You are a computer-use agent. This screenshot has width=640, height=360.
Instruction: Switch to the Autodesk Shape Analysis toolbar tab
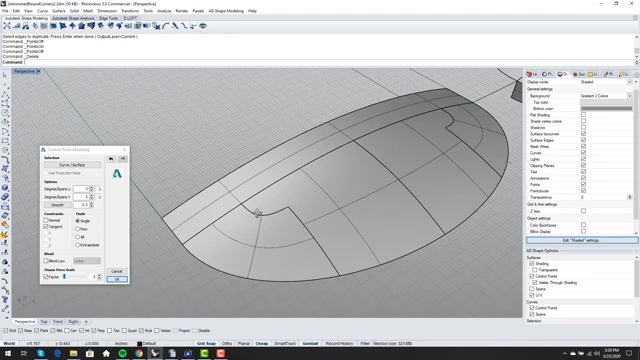73,18
